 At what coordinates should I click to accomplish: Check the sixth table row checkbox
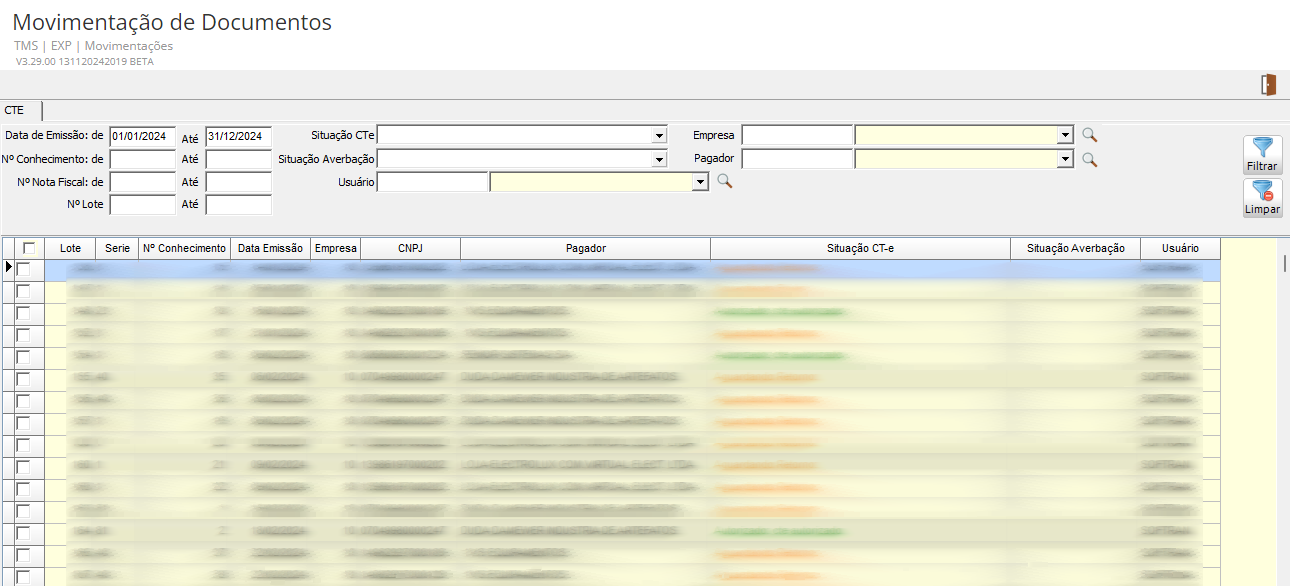pos(23,379)
